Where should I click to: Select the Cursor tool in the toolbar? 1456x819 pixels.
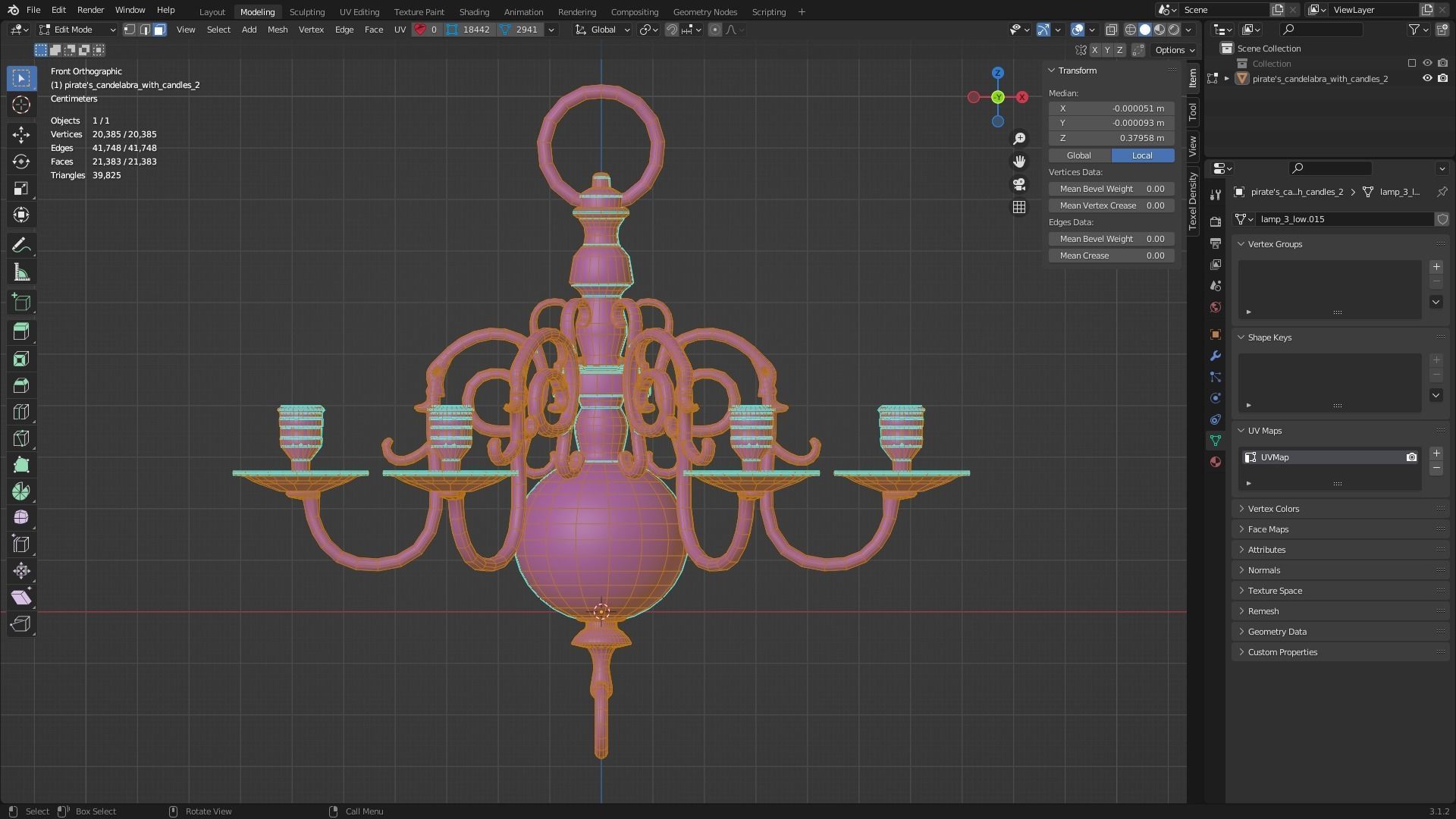21,105
